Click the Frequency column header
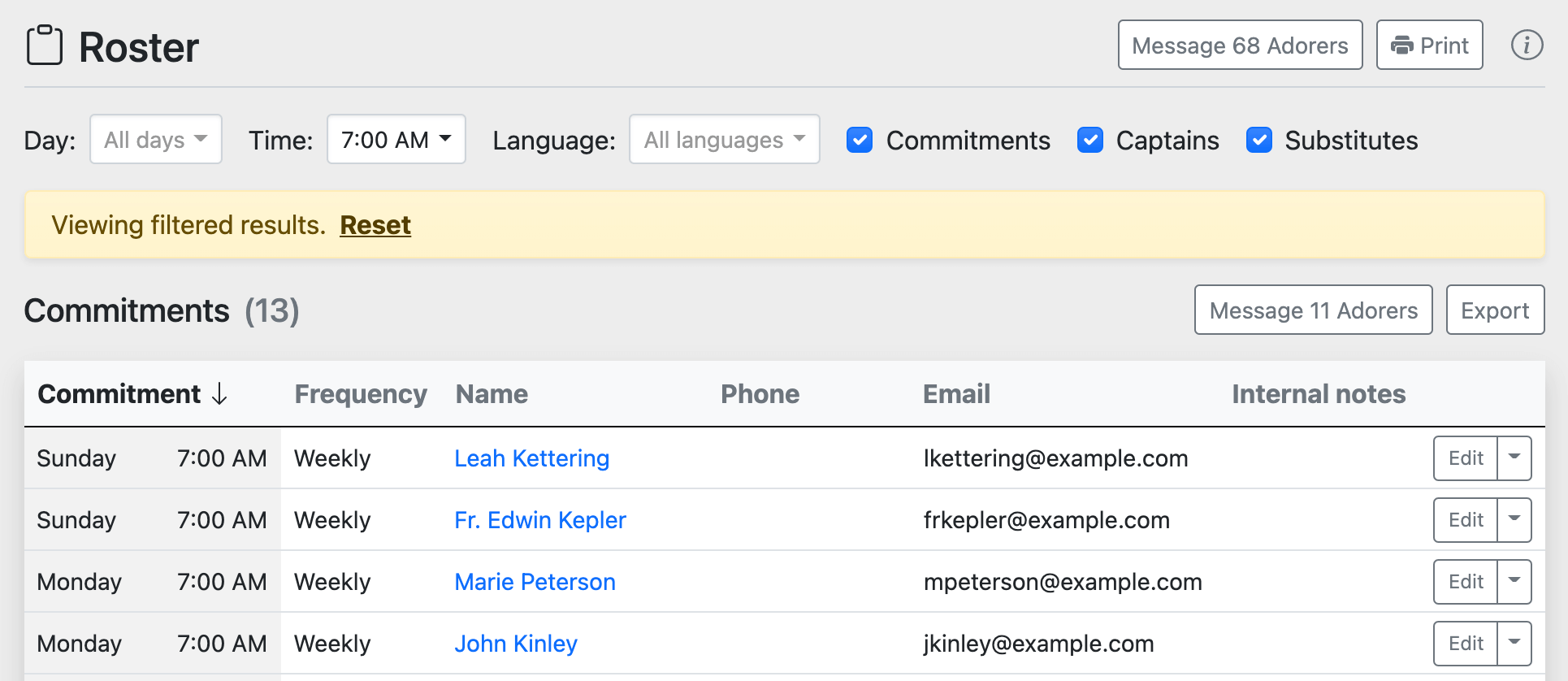The height and width of the screenshot is (681, 1568). click(x=360, y=394)
